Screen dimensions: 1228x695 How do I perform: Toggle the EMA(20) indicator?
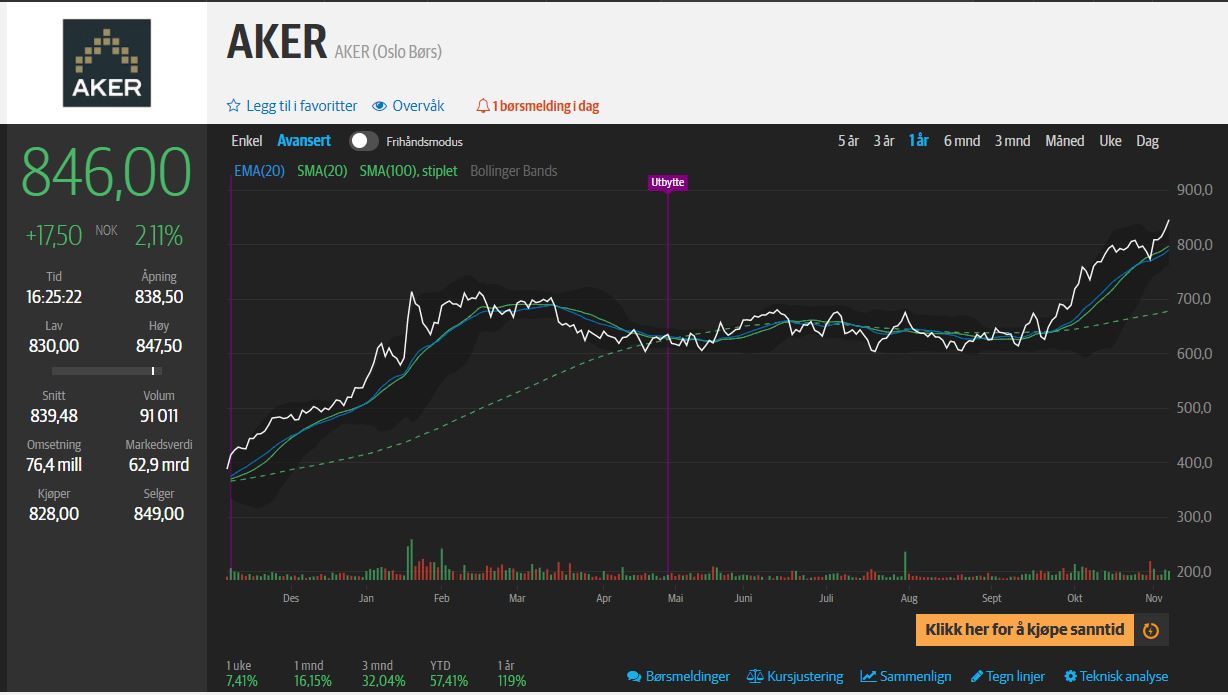(259, 171)
